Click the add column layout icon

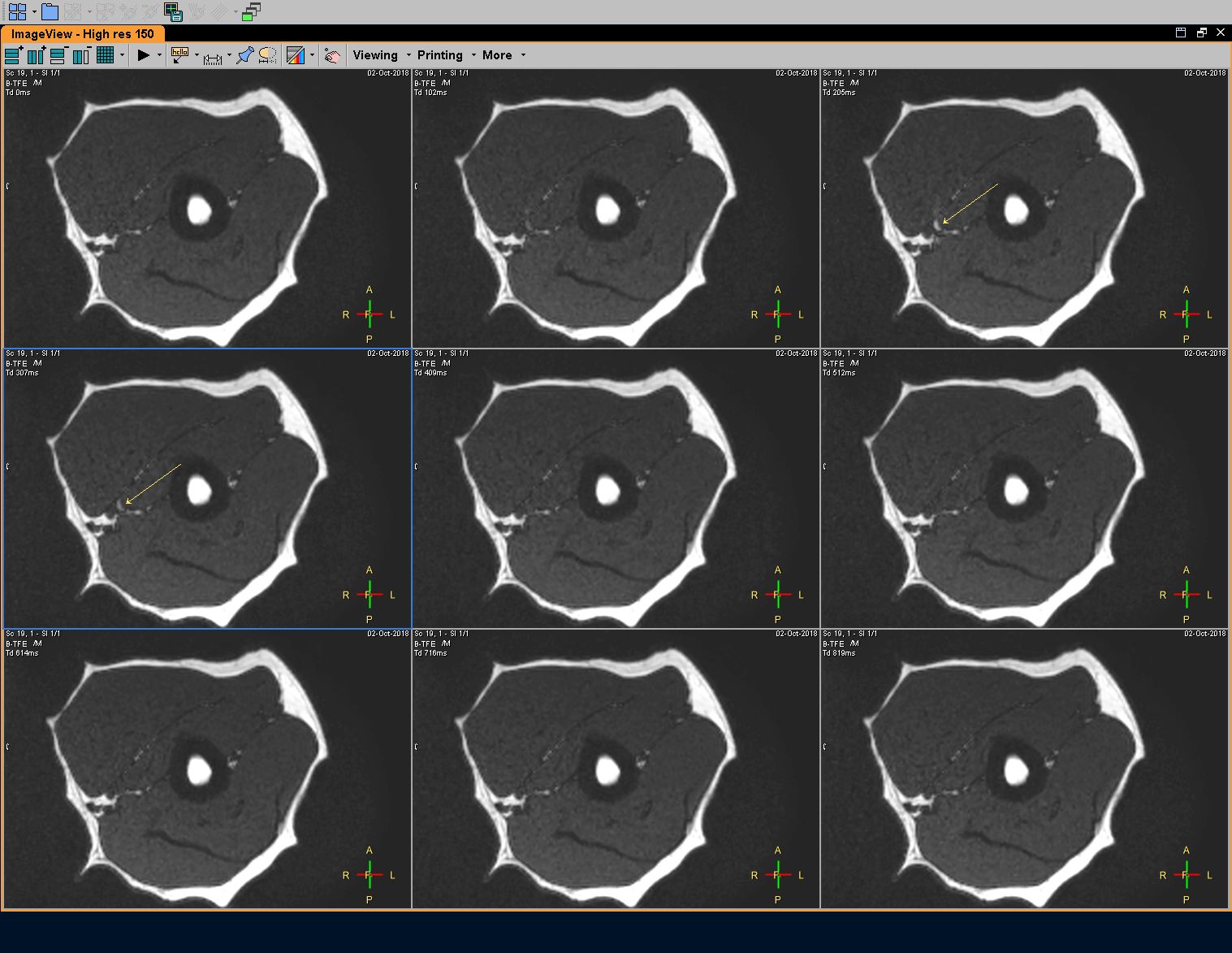(x=36, y=55)
